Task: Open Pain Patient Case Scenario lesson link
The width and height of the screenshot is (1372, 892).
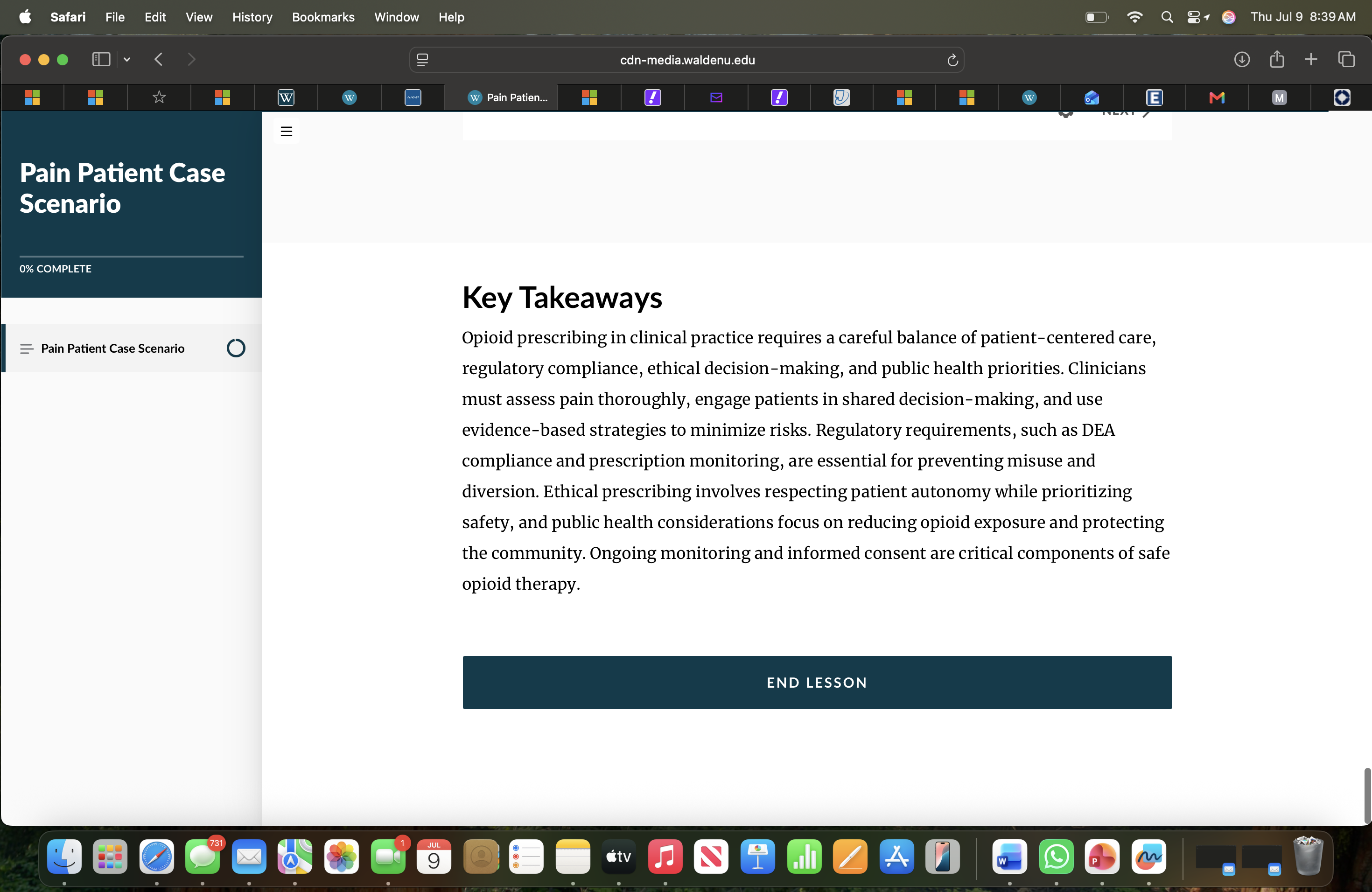Action: (x=112, y=348)
